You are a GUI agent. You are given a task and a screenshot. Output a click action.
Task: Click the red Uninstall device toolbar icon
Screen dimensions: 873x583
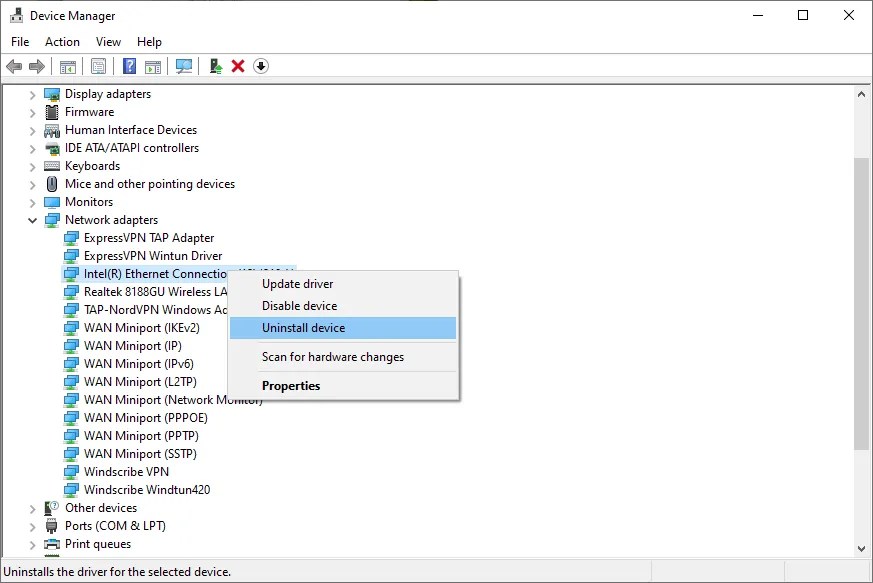coord(237,66)
